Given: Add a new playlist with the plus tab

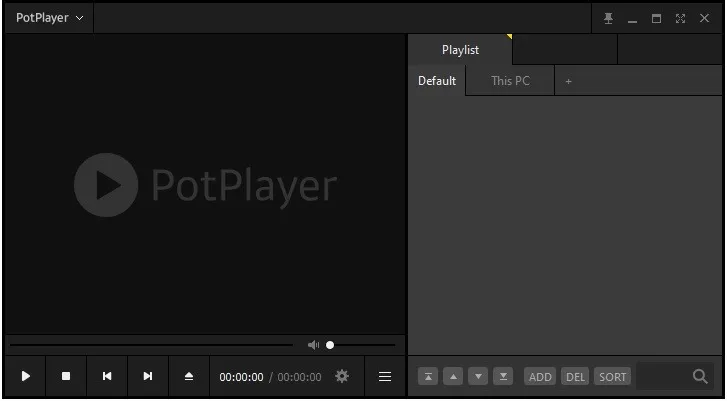Looking at the screenshot, I should (568, 82).
